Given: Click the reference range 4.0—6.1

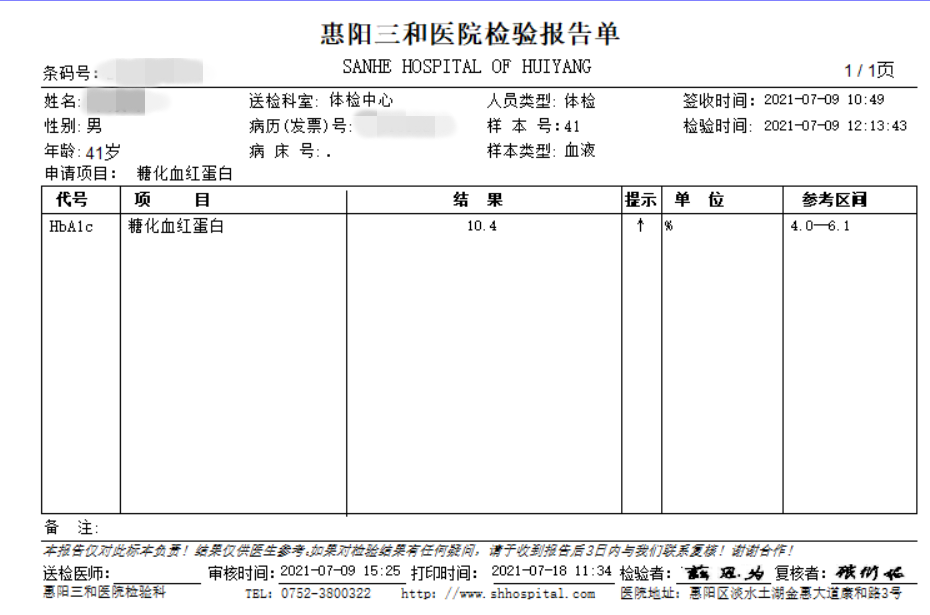Looking at the screenshot, I should 820,226.
